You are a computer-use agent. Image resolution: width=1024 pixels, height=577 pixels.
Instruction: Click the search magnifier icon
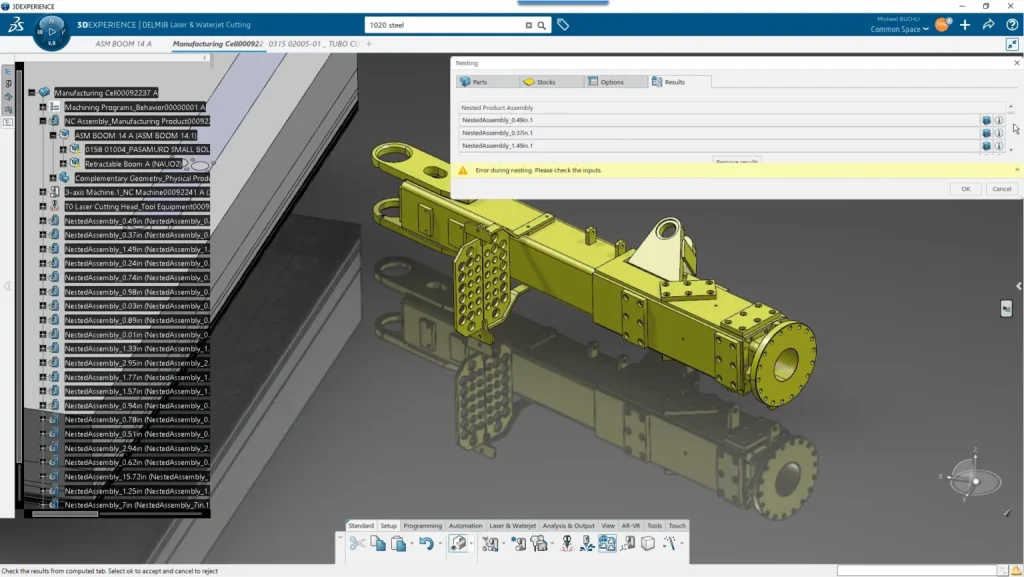point(541,25)
